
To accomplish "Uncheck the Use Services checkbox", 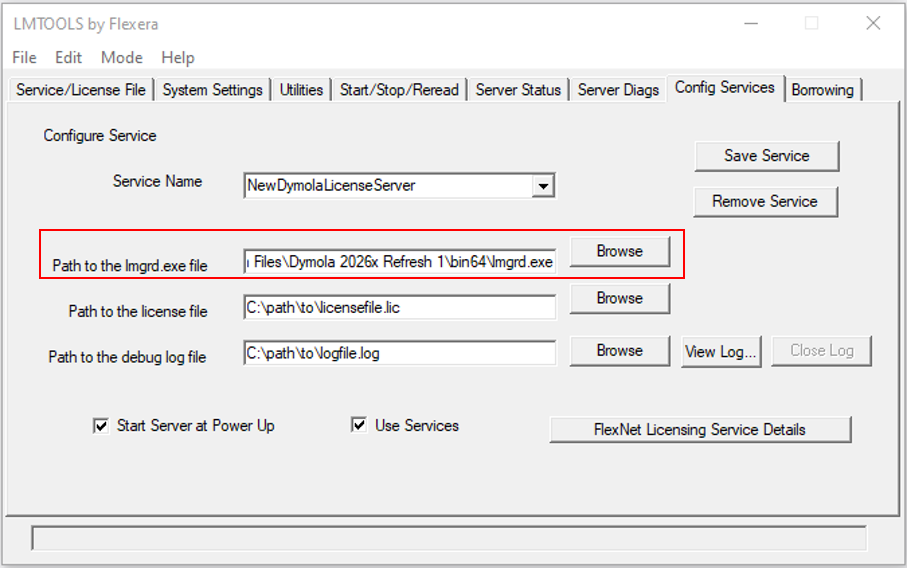I will tap(359, 426).
